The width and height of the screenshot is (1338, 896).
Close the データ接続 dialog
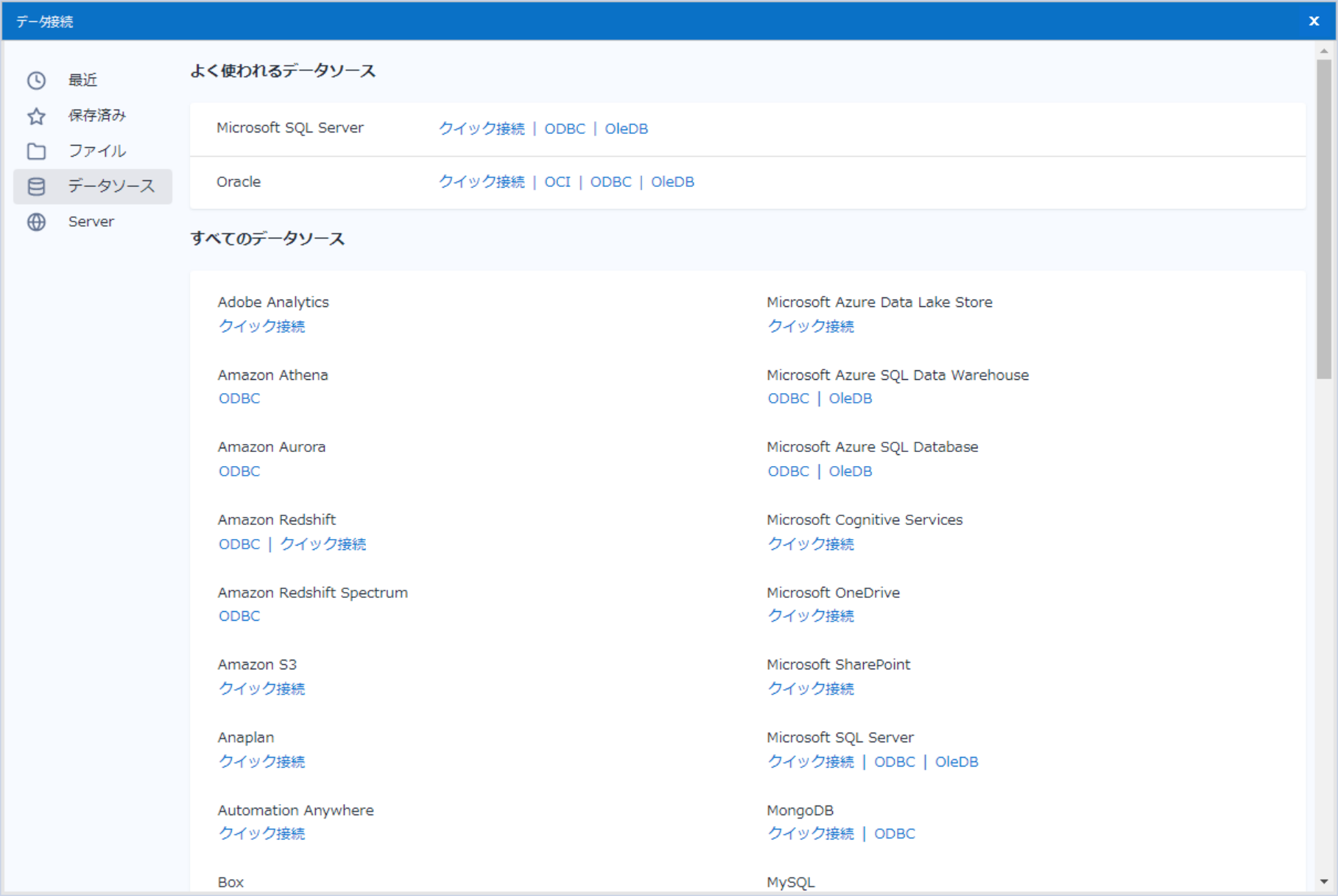tap(1314, 21)
